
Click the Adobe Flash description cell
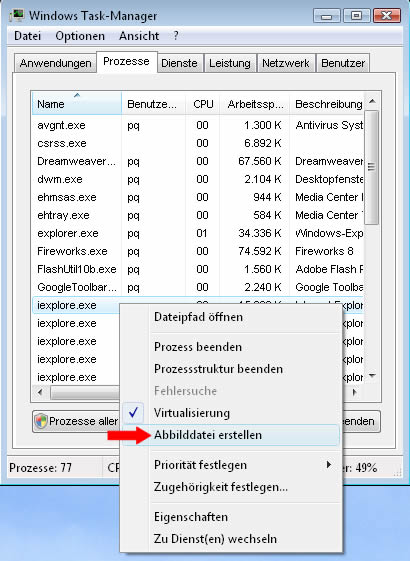[x=329, y=269]
